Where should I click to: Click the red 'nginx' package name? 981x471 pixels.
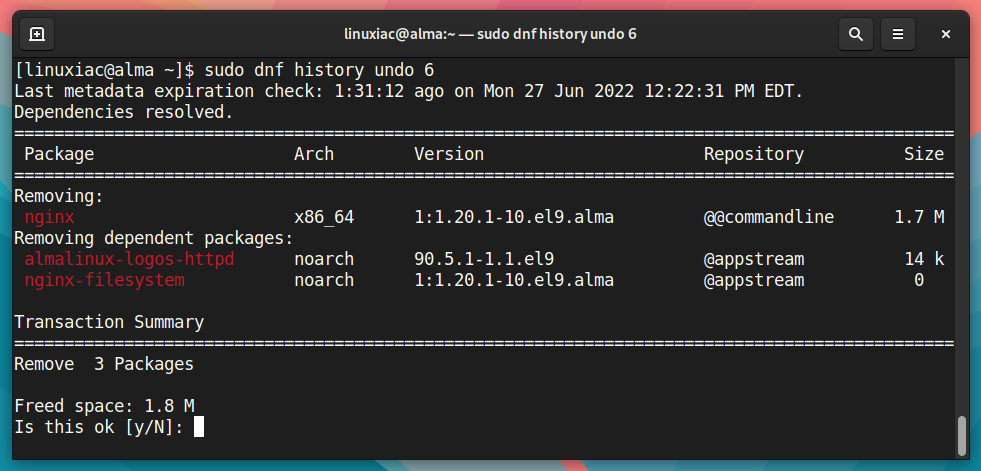tap(49, 217)
